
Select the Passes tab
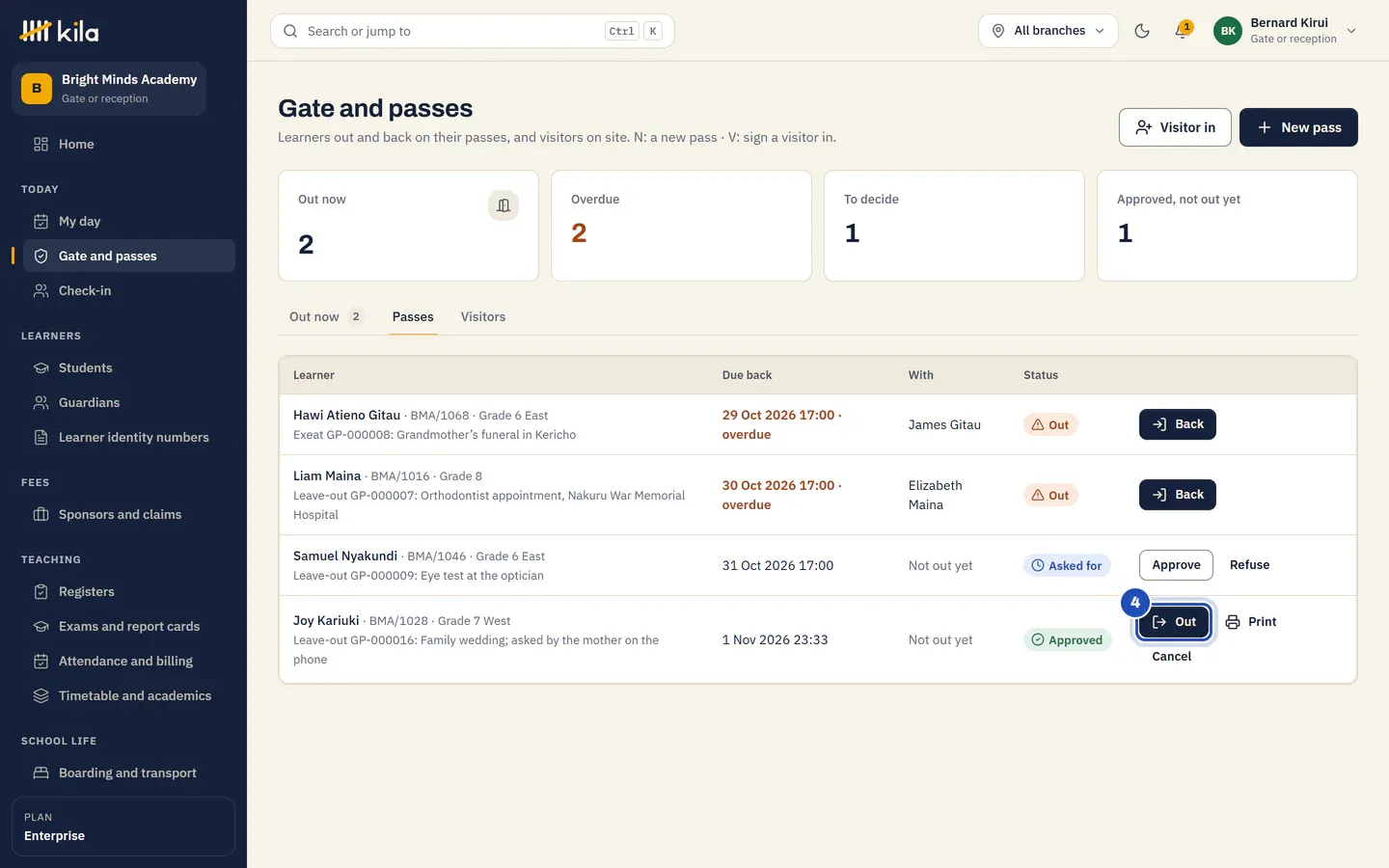point(413,316)
